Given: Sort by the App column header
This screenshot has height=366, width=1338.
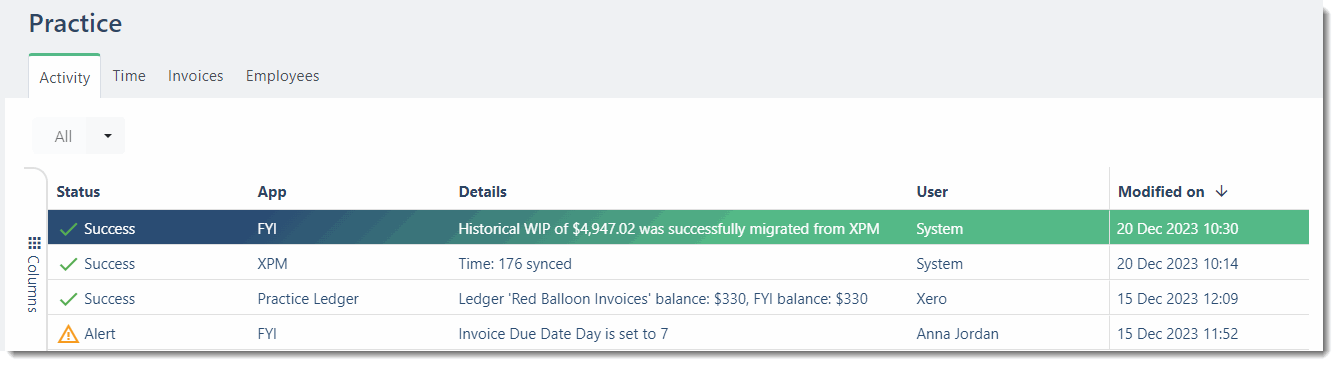Looking at the screenshot, I should (272, 192).
